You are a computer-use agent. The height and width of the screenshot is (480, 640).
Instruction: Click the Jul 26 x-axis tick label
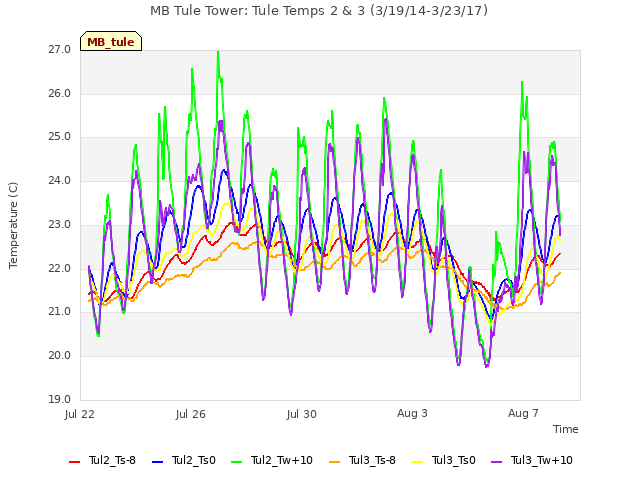(x=191, y=414)
